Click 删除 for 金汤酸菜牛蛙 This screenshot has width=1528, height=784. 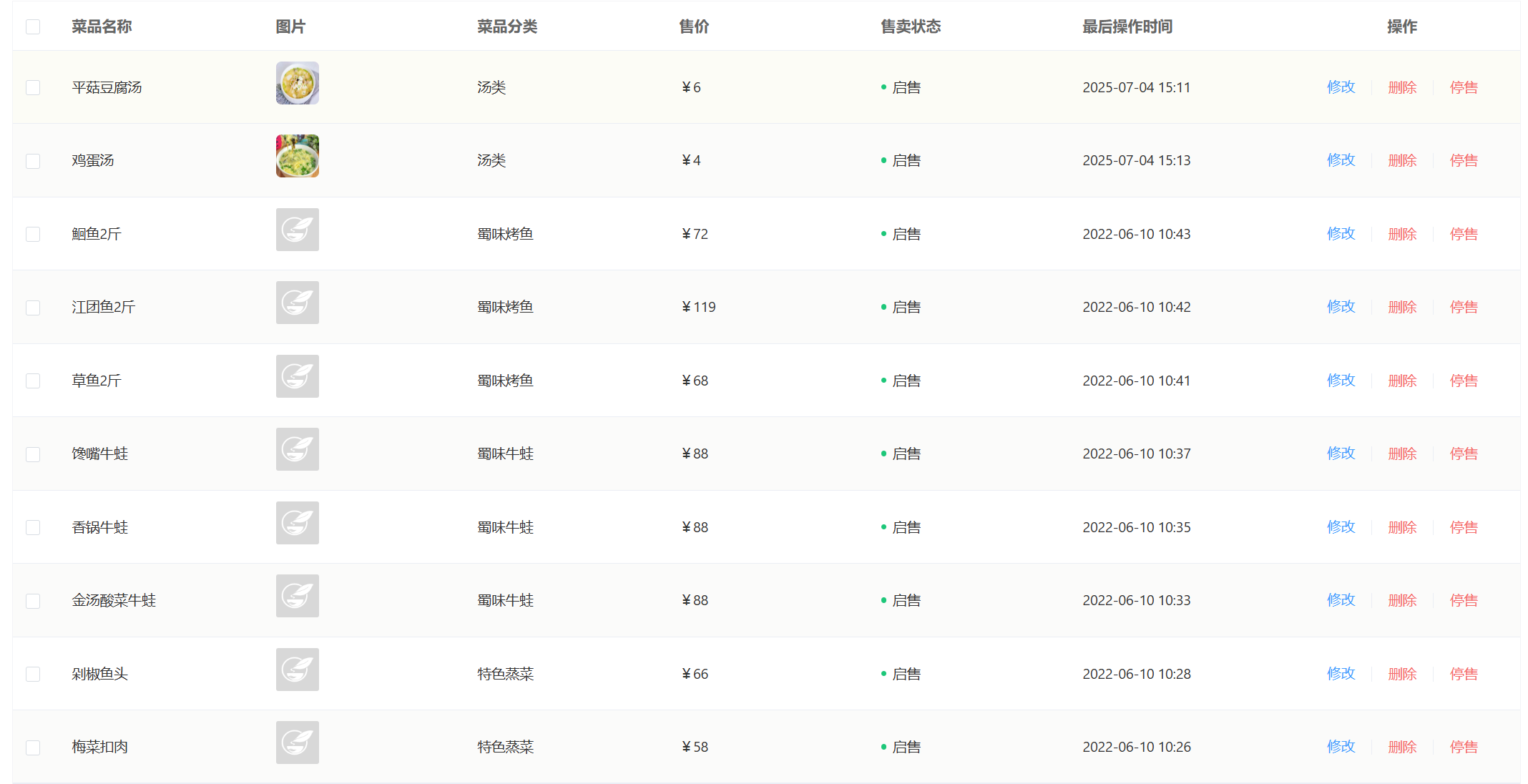[x=1402, y=600]
